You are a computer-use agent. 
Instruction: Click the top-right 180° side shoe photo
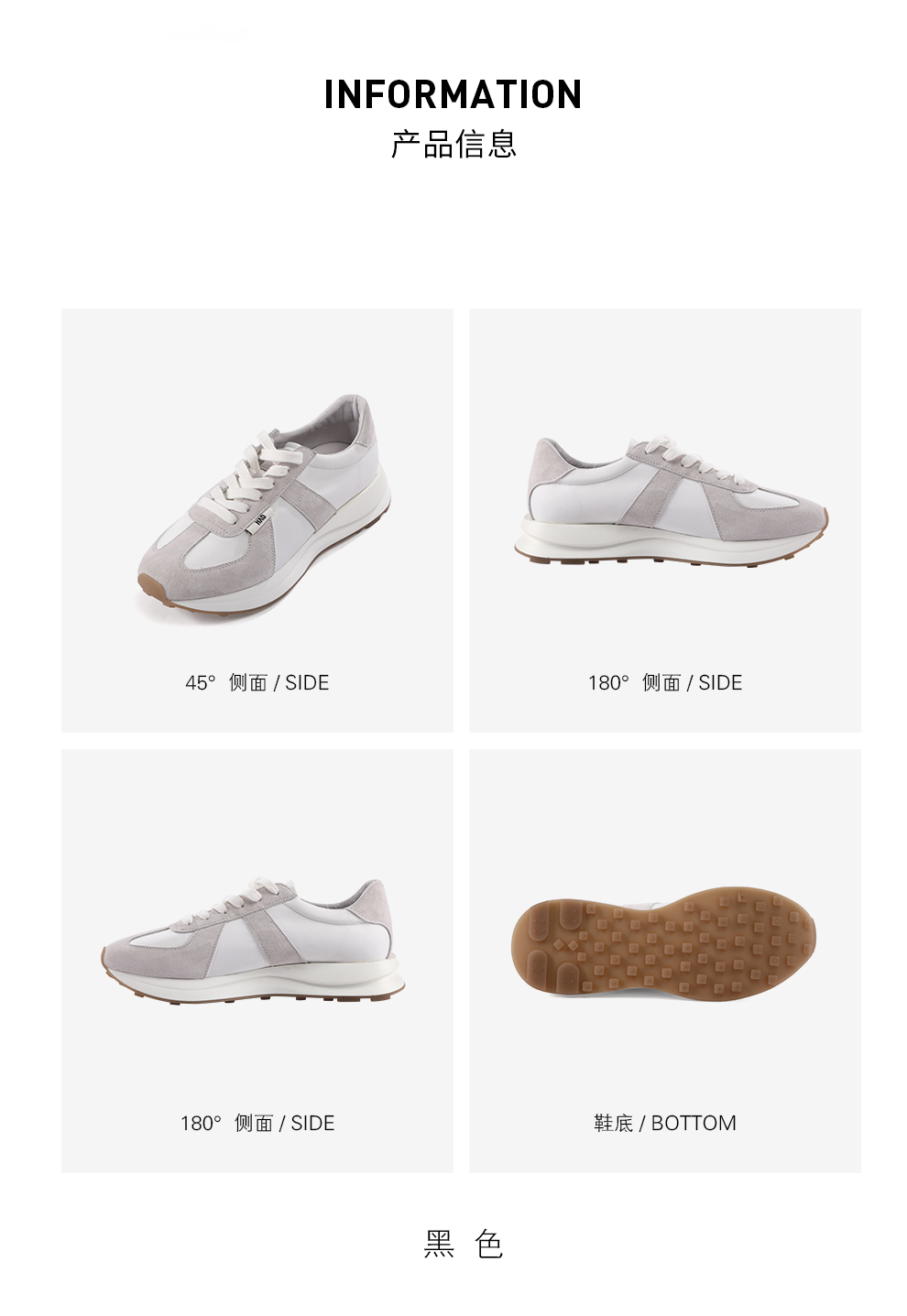tap(671, 501)
